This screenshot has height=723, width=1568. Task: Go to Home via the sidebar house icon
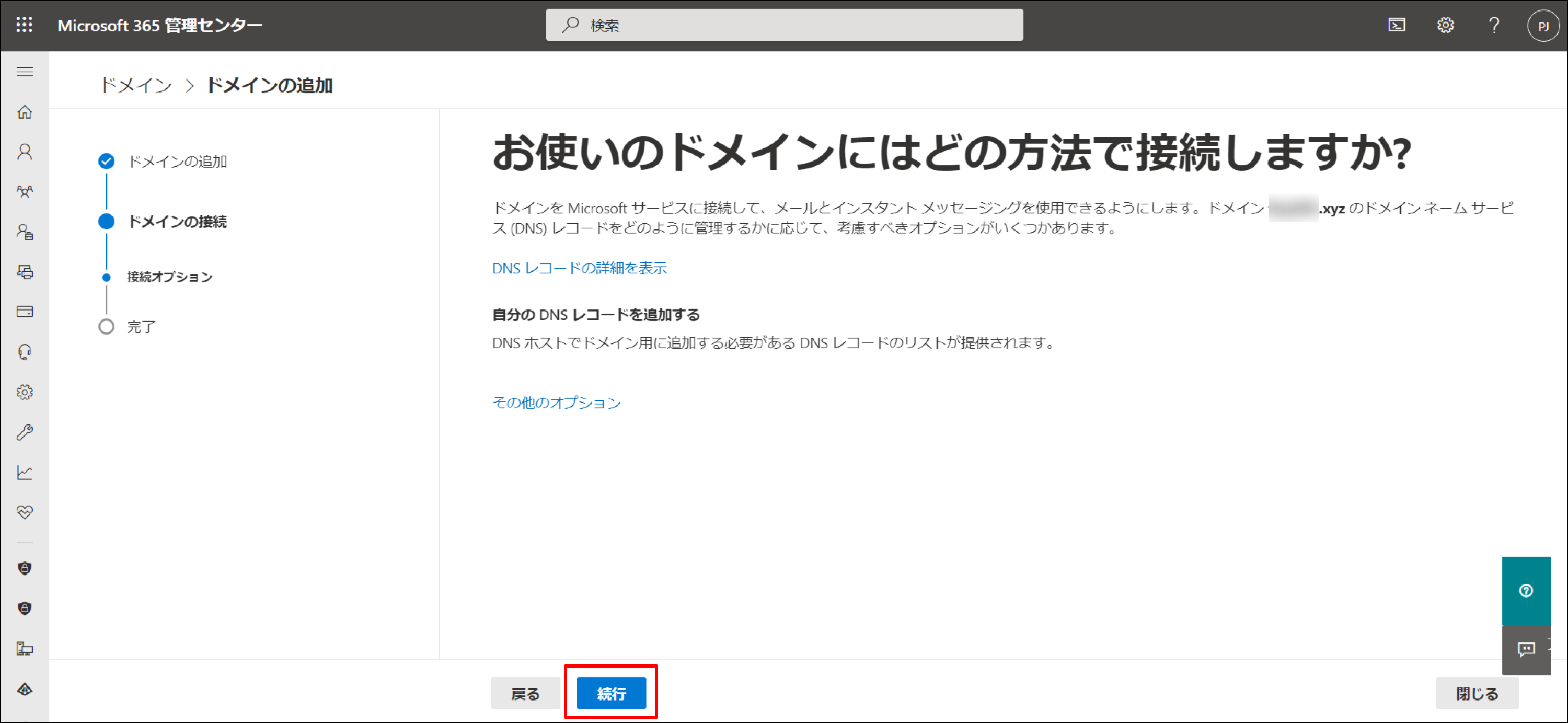(25, 112)
